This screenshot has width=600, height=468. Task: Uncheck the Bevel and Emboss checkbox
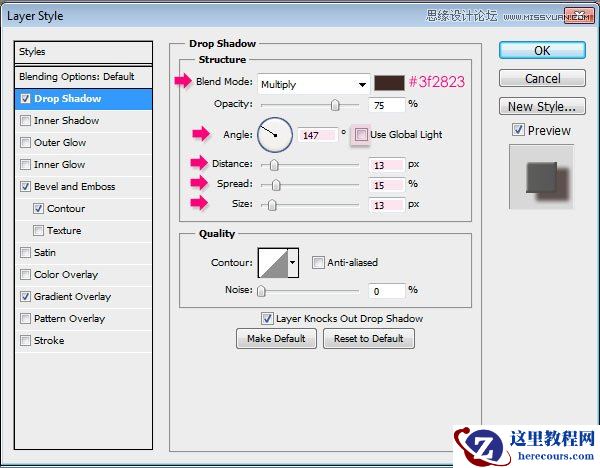click(x=25, y=186)
